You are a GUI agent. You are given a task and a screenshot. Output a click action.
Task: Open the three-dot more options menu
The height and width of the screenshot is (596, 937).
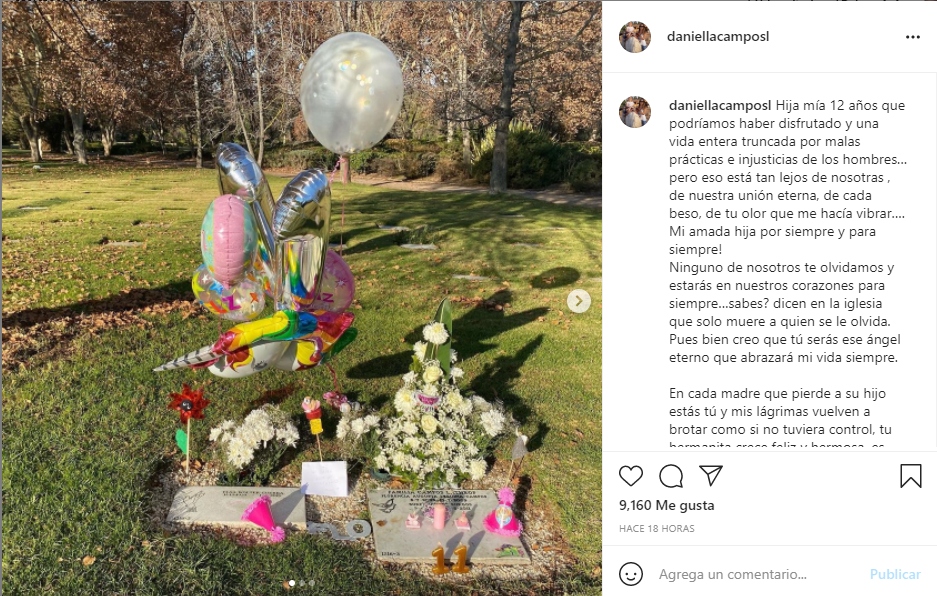point(912,37)
